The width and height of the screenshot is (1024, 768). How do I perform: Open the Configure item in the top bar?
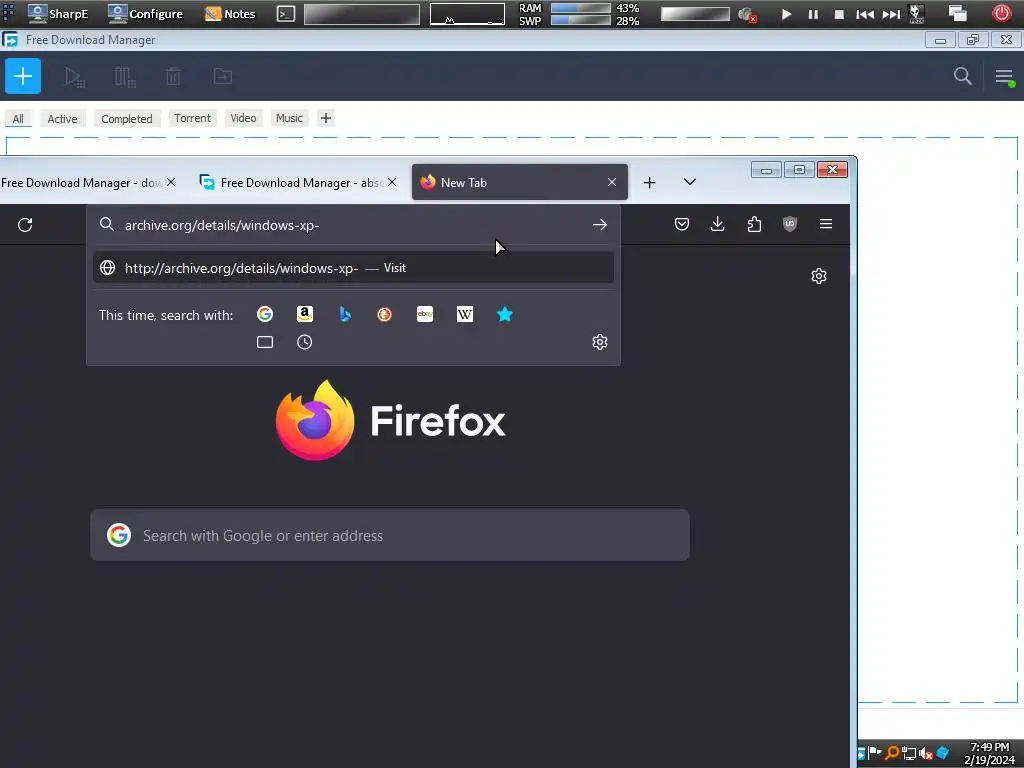(x=146, y=14)
